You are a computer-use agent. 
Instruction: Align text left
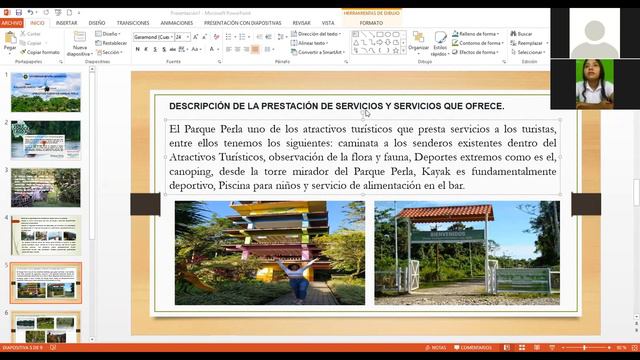pos(229,49)
